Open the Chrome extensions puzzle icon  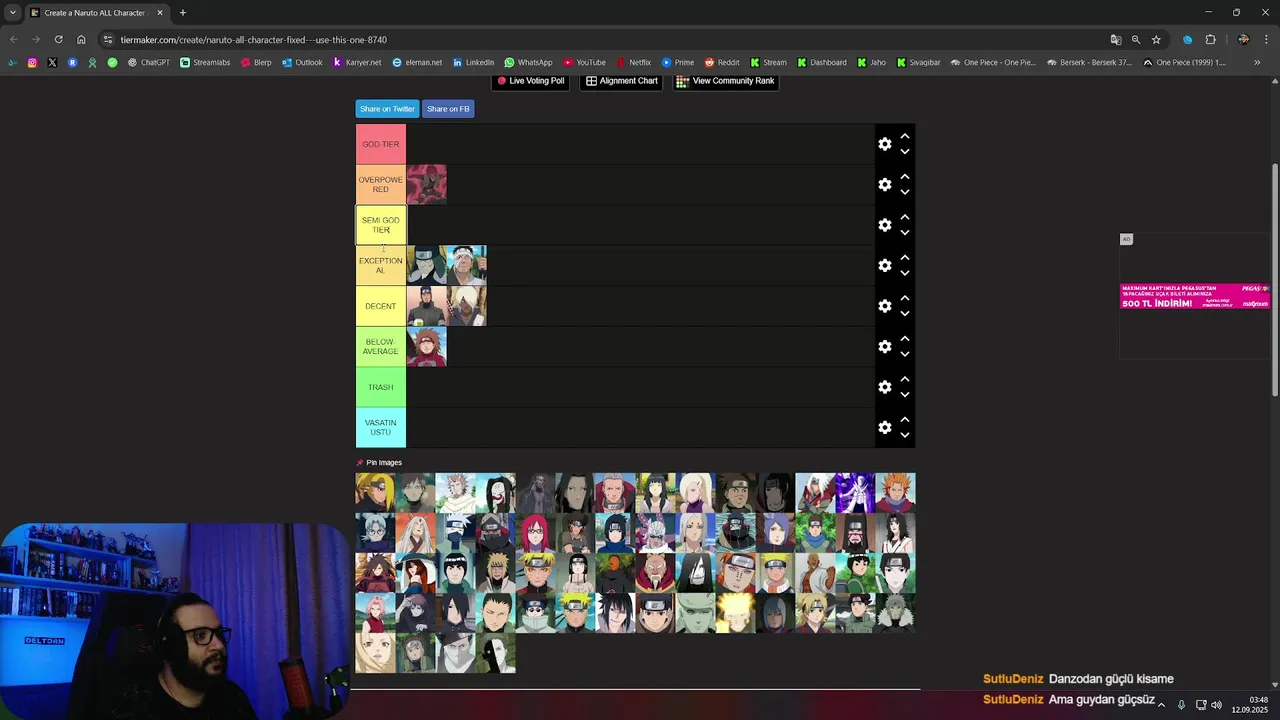pyautogui.click(x=1210, y=40)
